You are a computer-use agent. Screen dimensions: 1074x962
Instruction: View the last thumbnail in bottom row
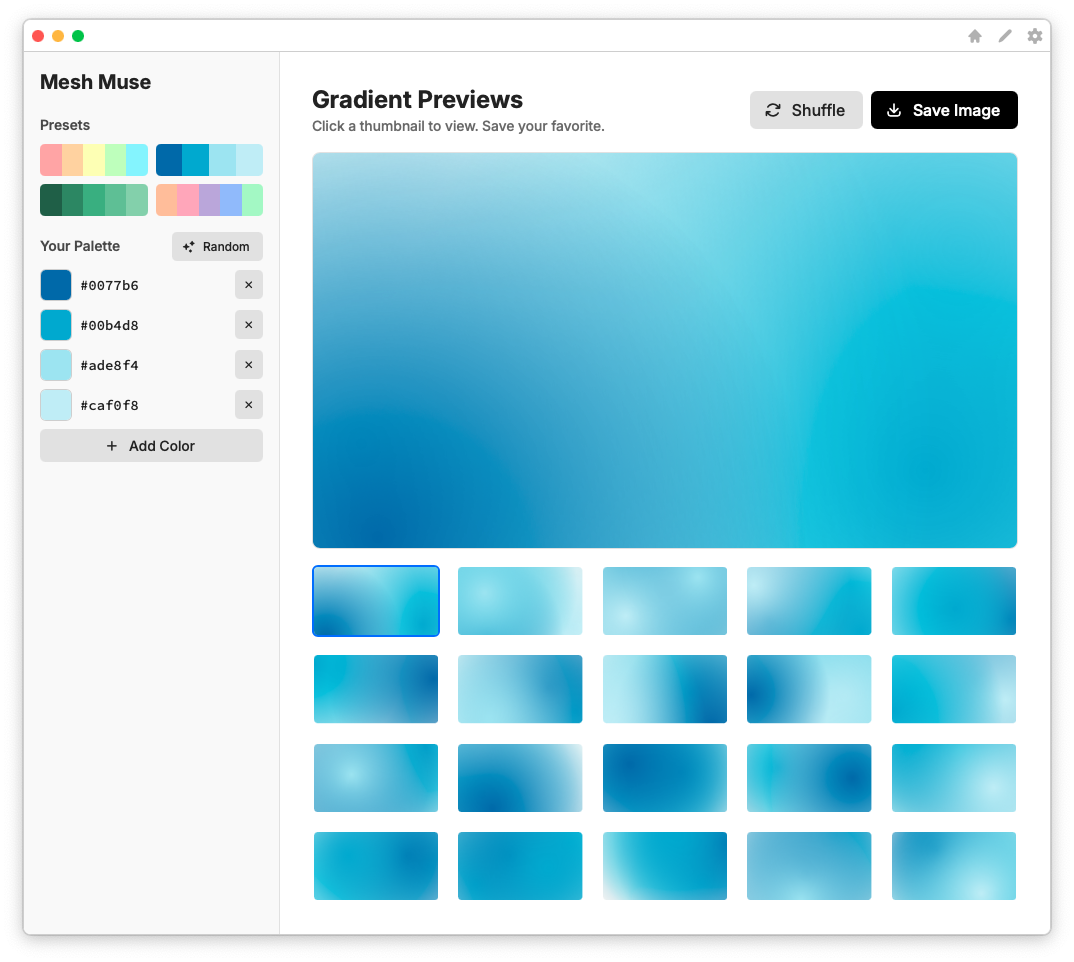pos(953,866)
